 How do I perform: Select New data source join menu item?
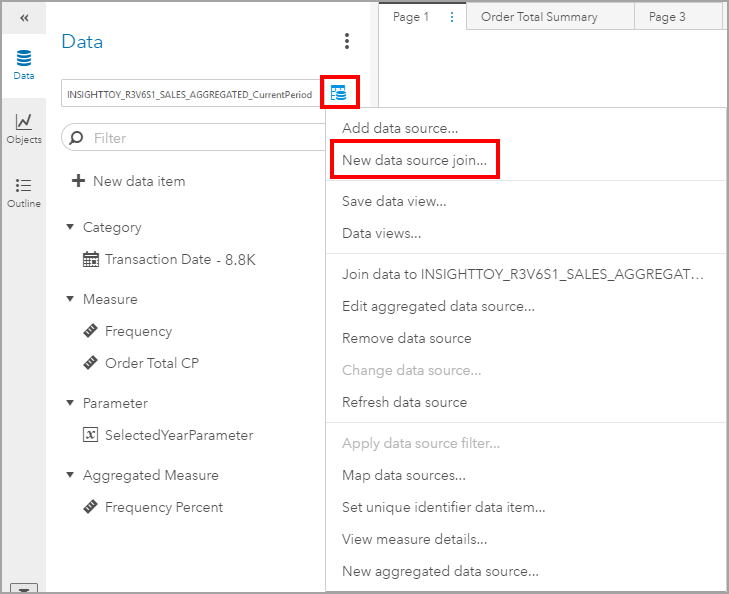pos(414,160)
